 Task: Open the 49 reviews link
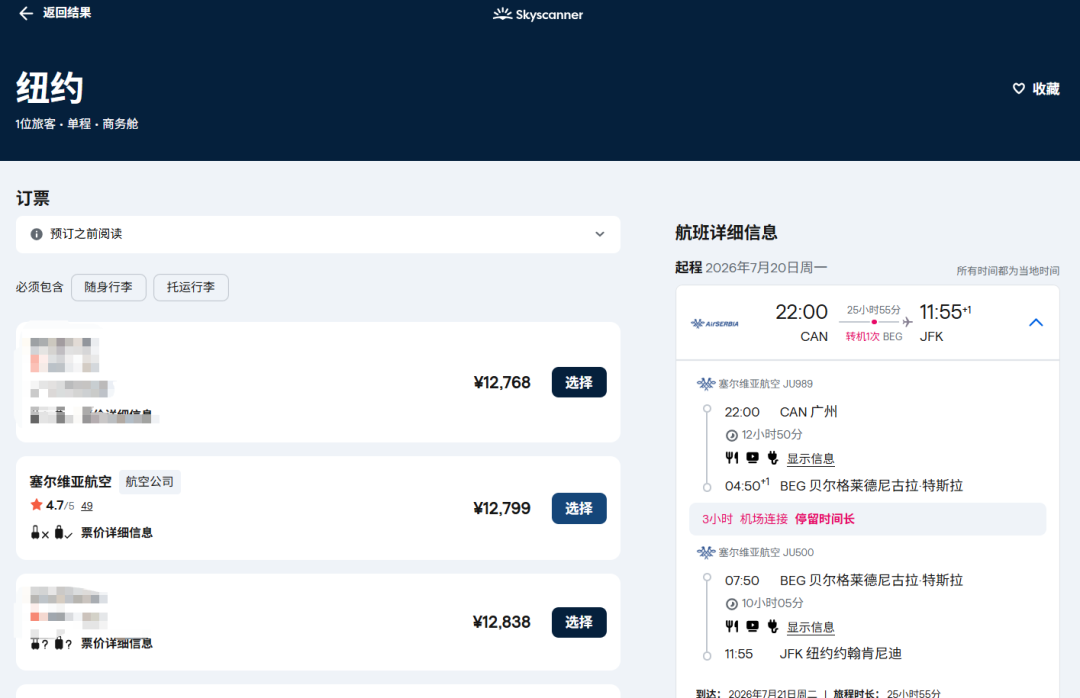[x=87, y=506]
